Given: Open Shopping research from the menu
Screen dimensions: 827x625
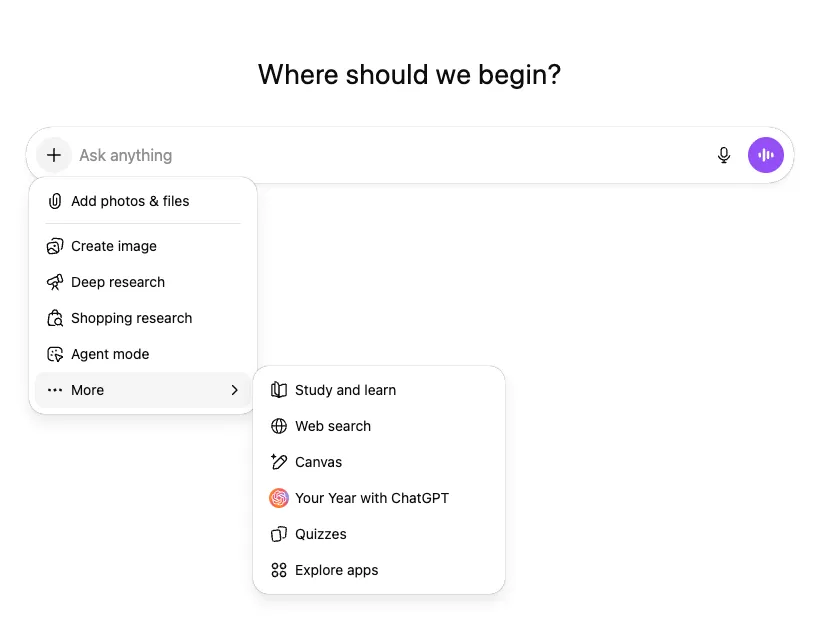Looking at the screenshot, I should click(x=131, y=318).
